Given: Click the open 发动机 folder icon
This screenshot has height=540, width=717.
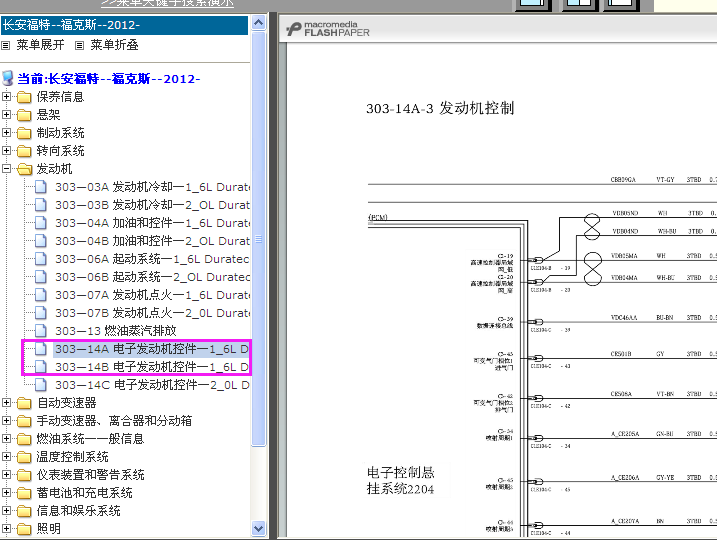Looking at the screenshot, I should [x=24, y=169].
